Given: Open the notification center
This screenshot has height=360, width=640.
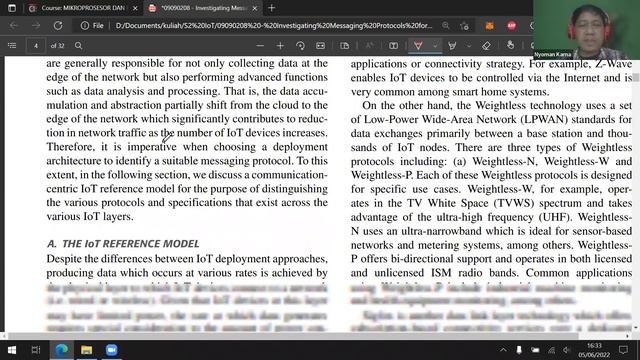Looking at the screenshot, I should pos(623,350).
